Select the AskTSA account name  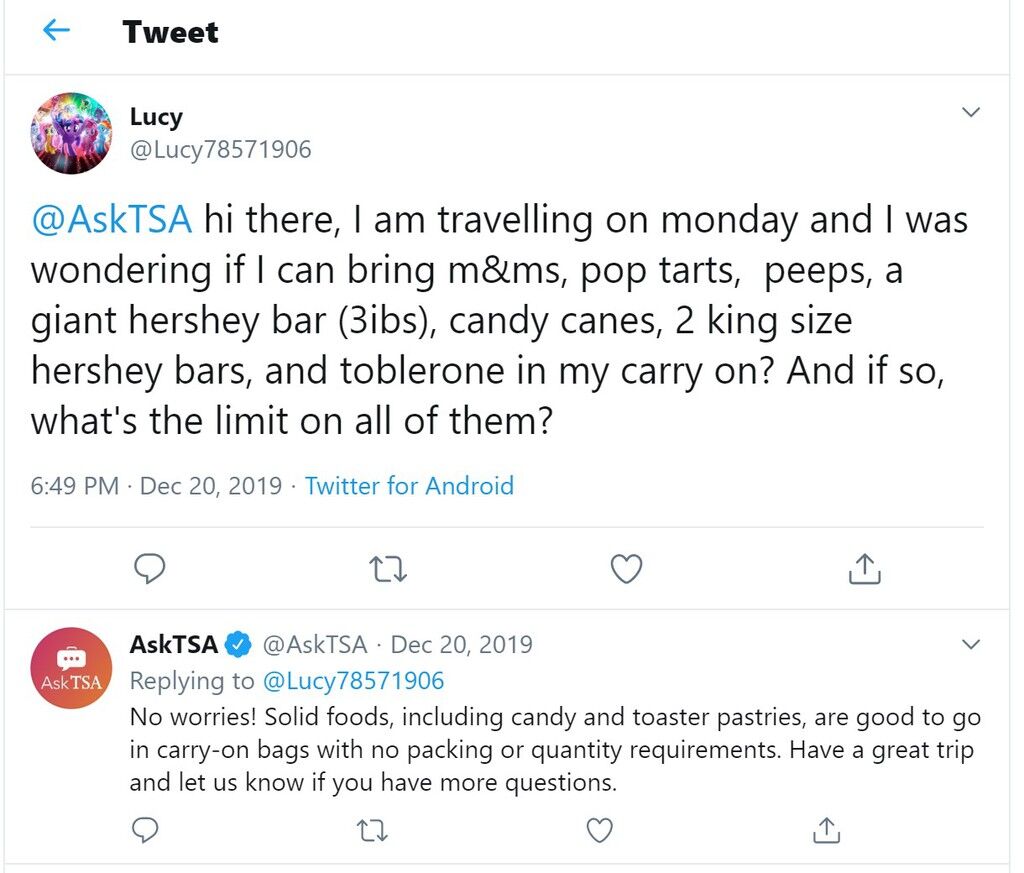pyautogui.click(x=174, y=644)
